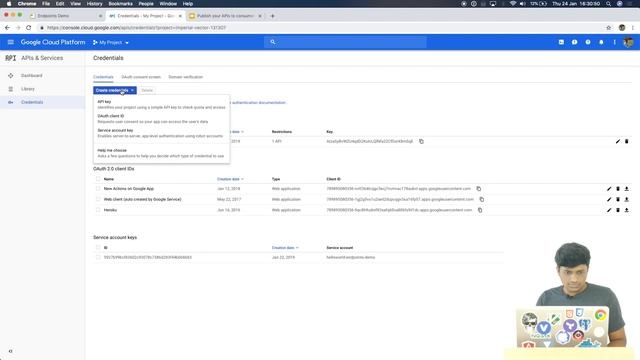
Task: Check the service account key row checkbox
Action: [98, 257]
